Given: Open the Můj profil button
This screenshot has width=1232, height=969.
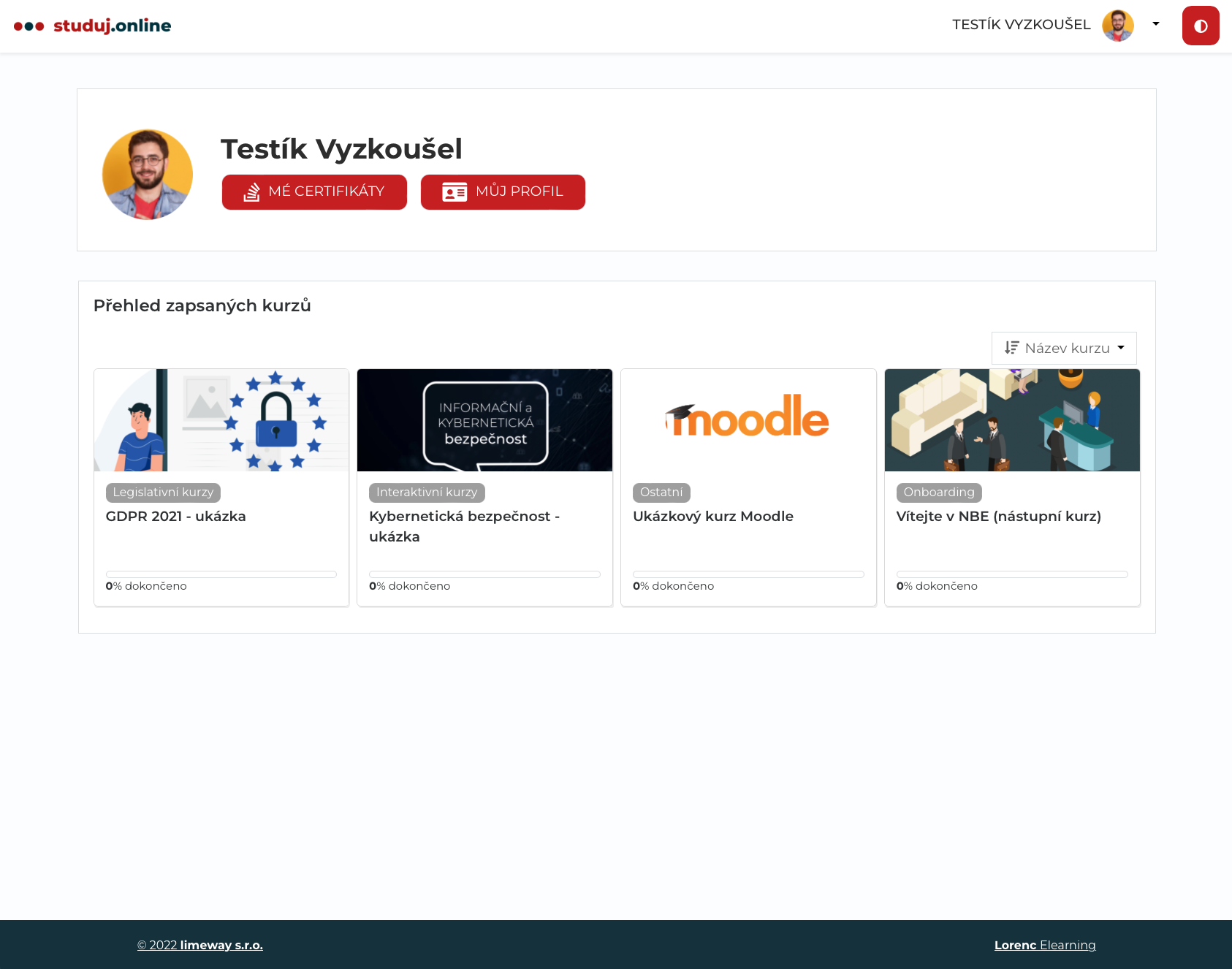Looking at the screenshot, I should tap(503, 192).
